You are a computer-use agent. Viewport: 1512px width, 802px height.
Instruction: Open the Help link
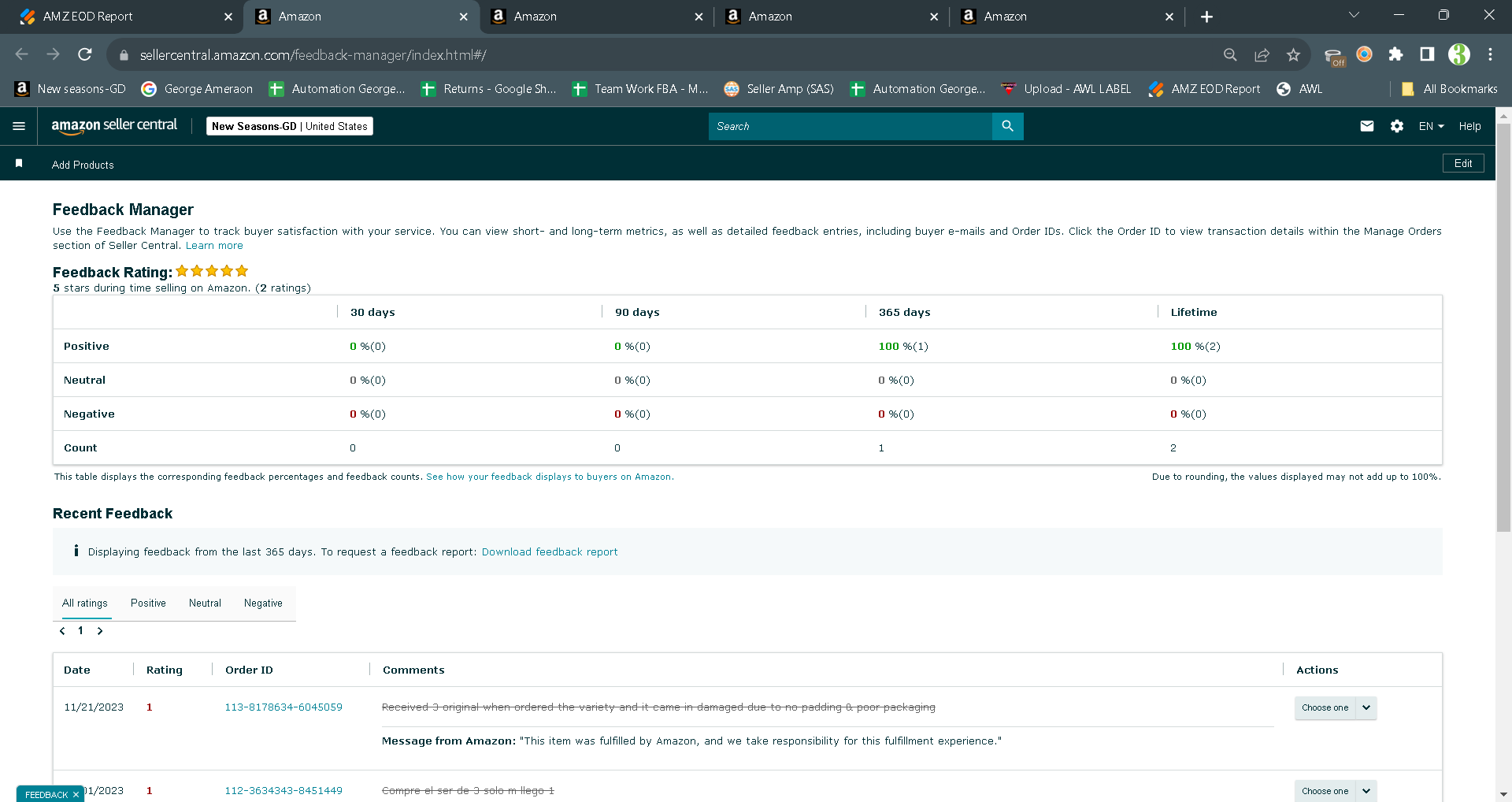[x=1469, y=126]
